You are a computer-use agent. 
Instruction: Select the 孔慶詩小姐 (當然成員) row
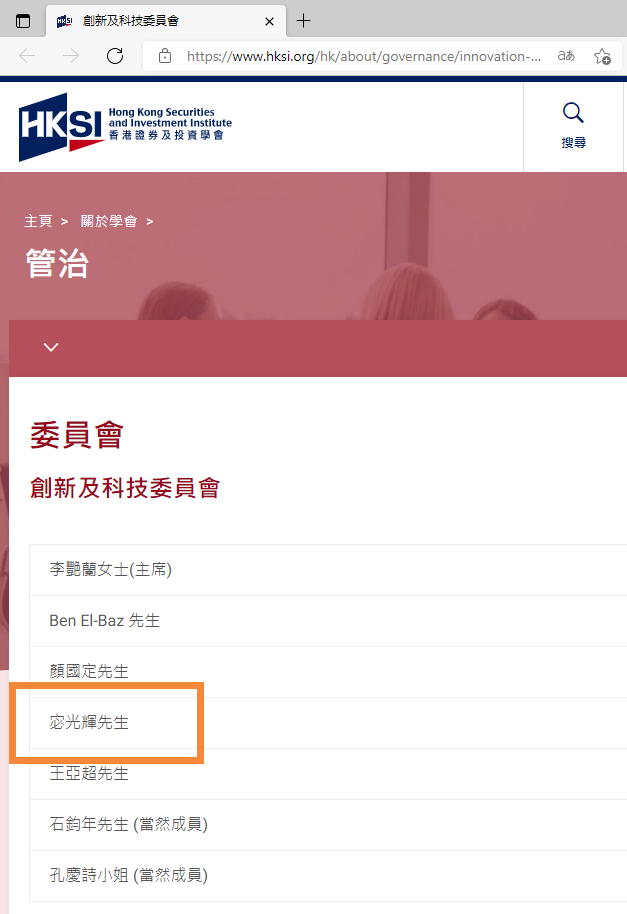(x=328, y=876)
